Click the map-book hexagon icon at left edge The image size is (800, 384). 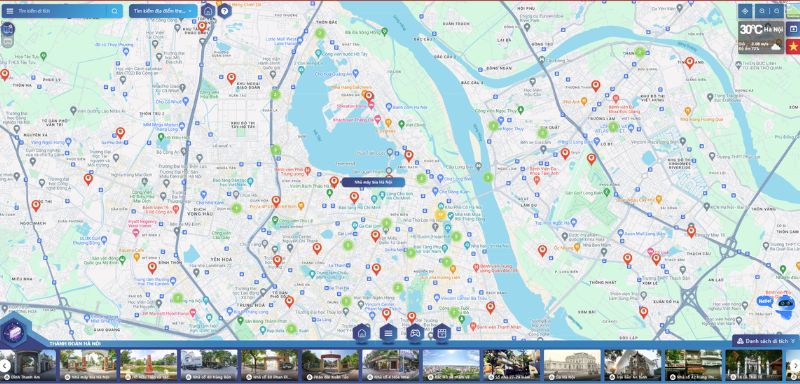(7, 29)
